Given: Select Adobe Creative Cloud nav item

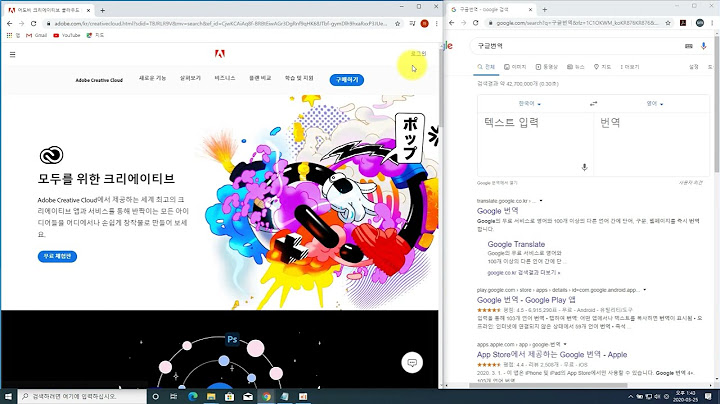Looking at the screenshot, I should 99,80.
